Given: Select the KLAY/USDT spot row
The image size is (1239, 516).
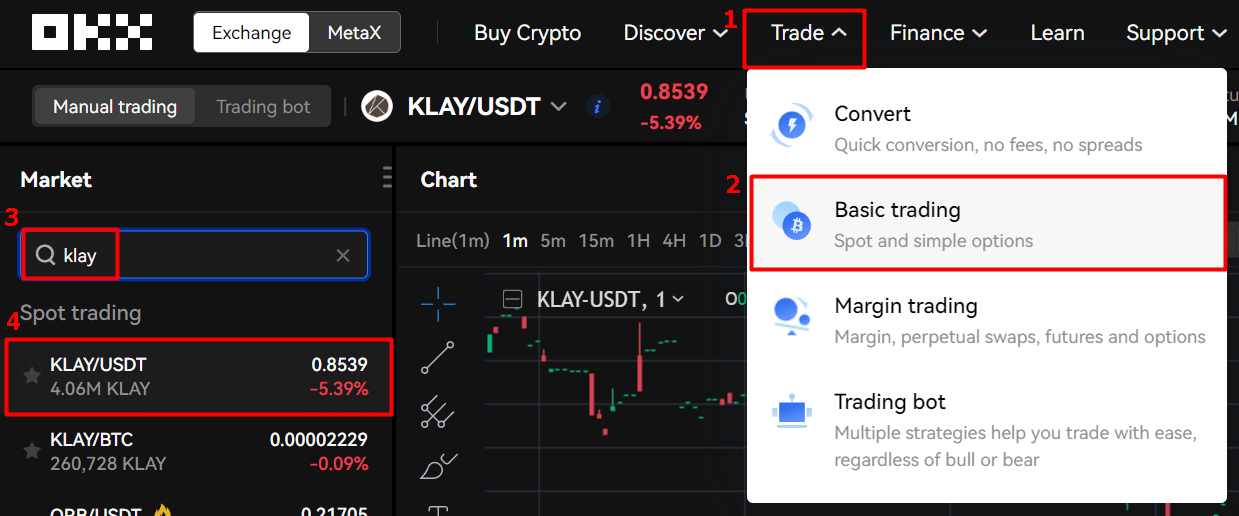Looking at the screenshot, I should 199,376.
